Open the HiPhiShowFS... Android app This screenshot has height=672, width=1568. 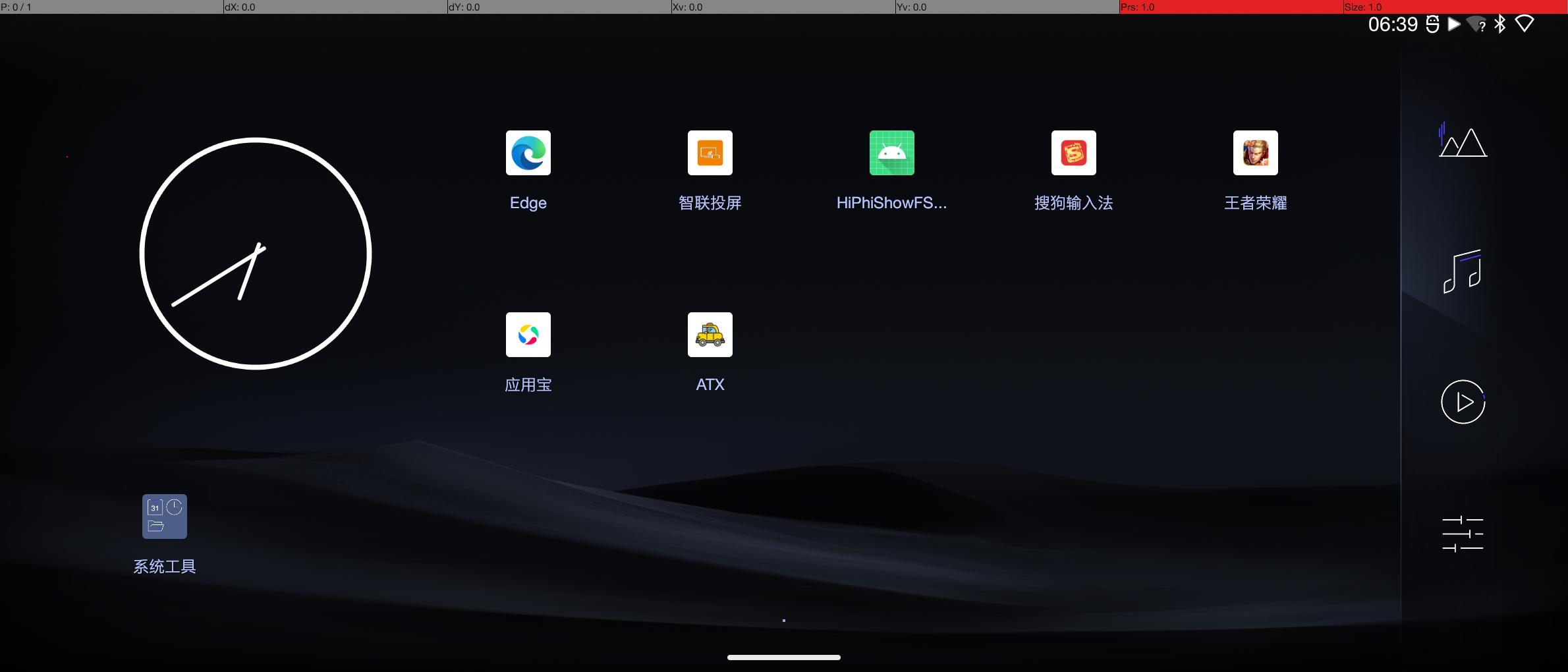(x=892, y=153)
